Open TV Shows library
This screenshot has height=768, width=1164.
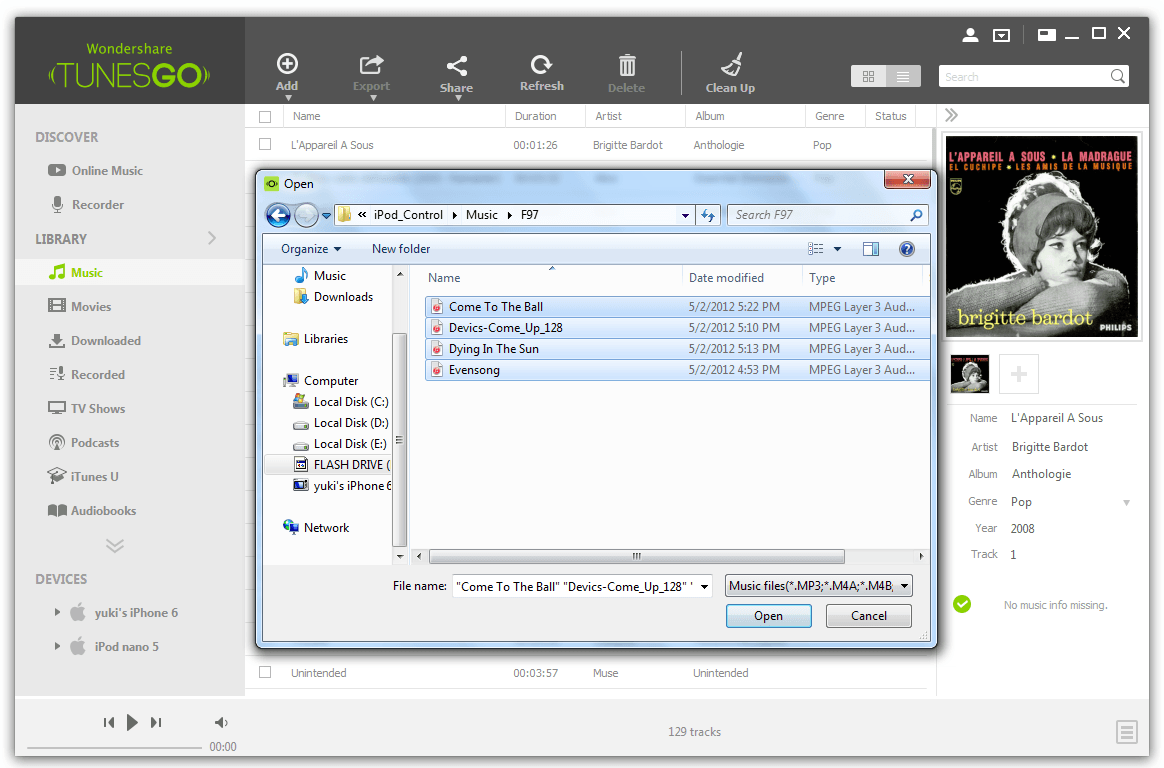click(87, 409)
